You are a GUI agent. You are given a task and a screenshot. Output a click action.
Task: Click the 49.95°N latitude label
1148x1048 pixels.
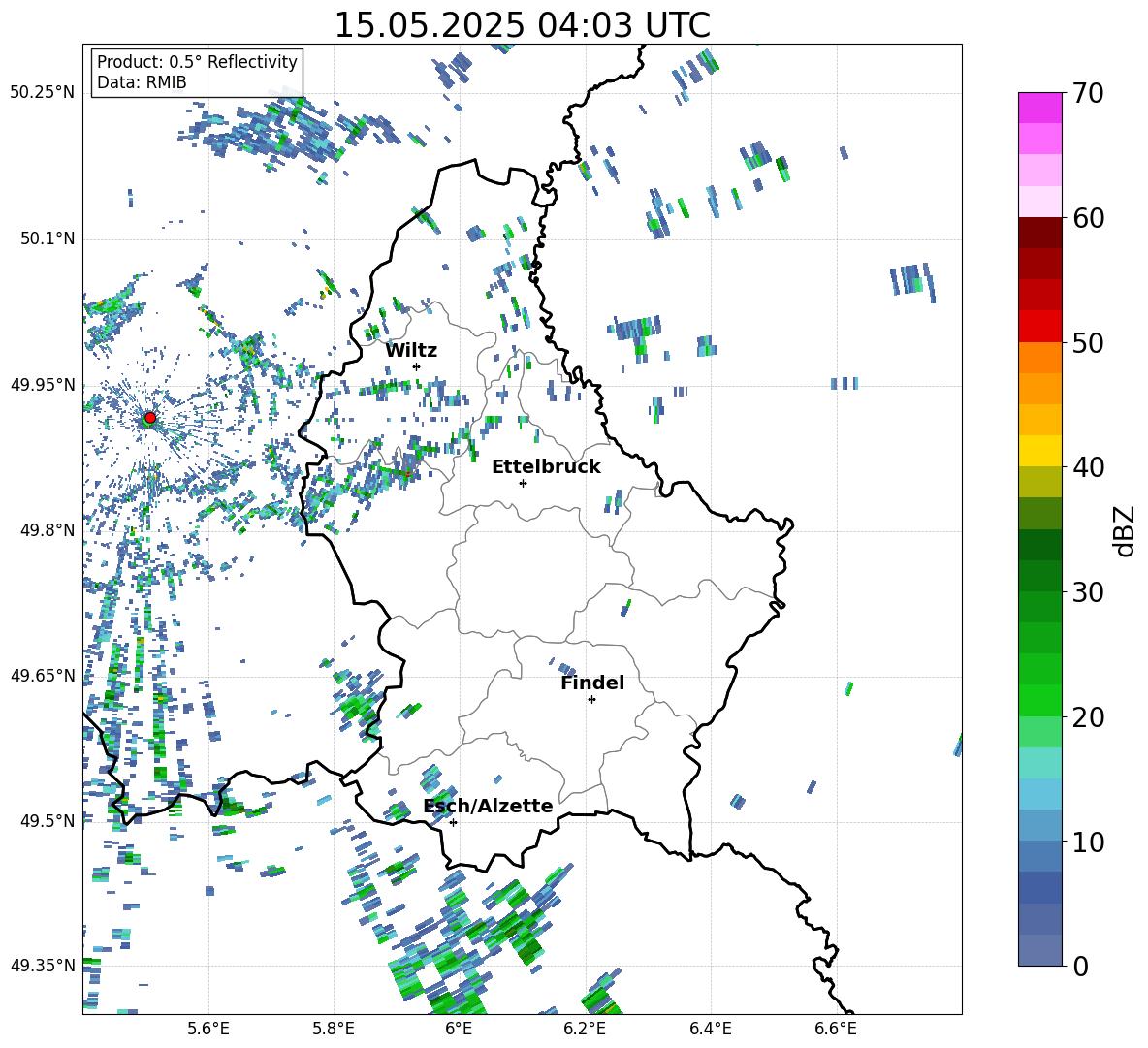(x=43, y=385)
